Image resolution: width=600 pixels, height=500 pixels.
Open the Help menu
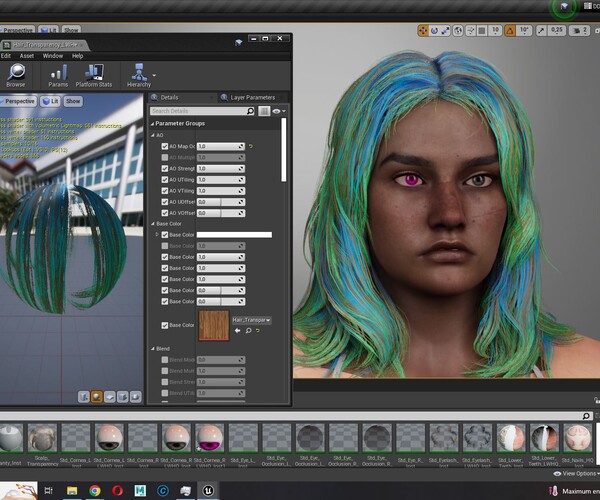(77, 56)
